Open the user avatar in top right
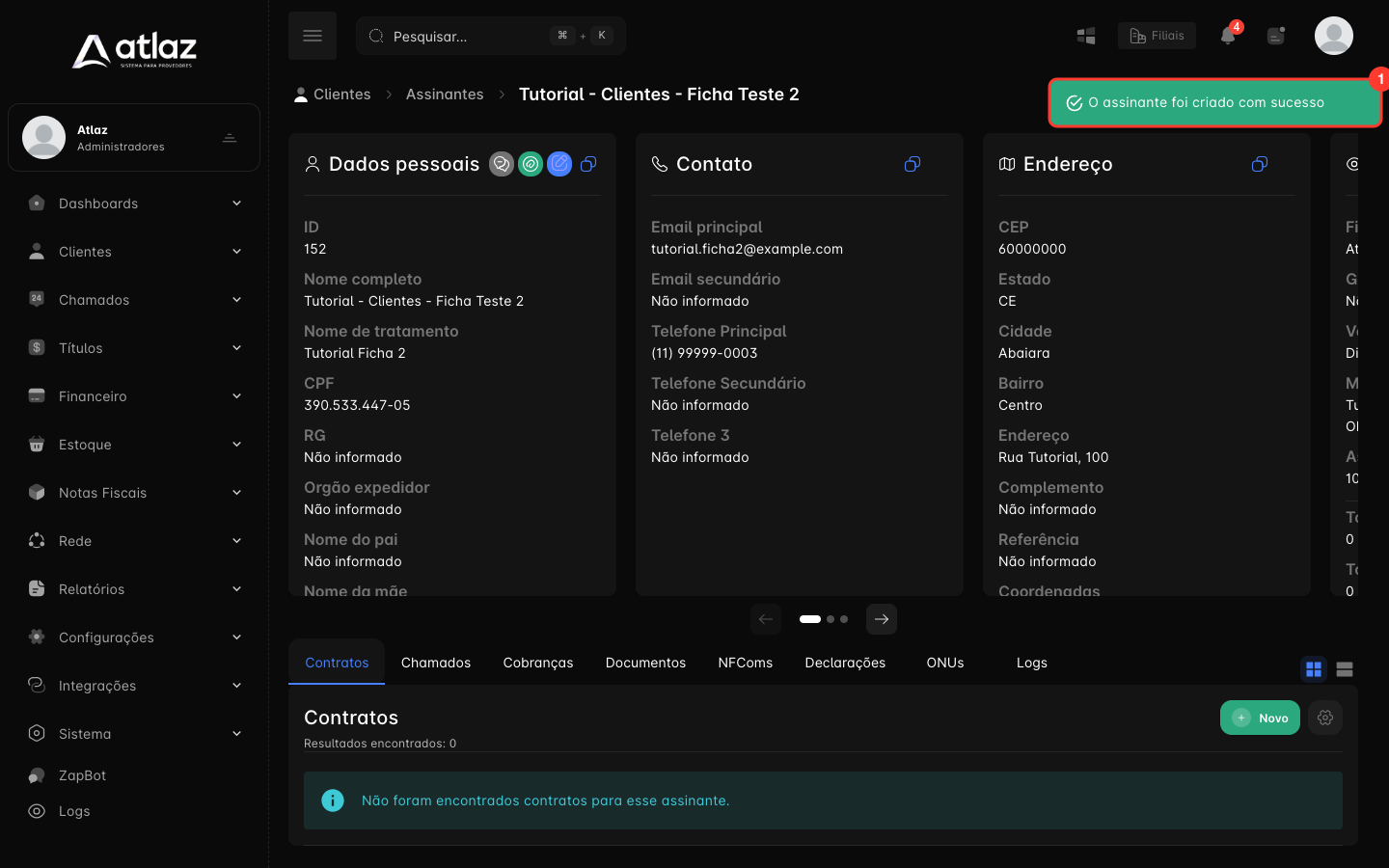This screenshot has width=1389, height=868. pos(1334,36)
